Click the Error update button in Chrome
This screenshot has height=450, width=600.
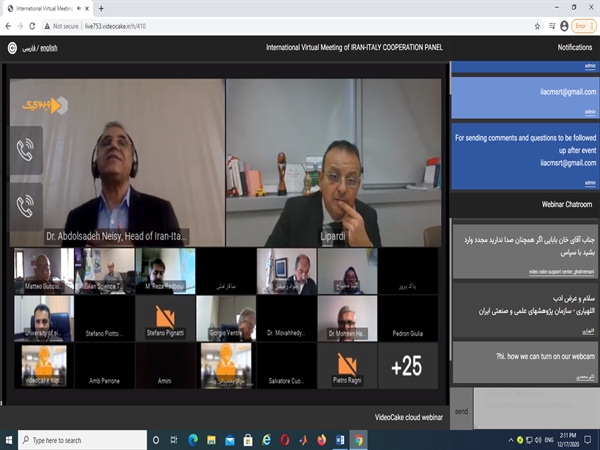584,26
